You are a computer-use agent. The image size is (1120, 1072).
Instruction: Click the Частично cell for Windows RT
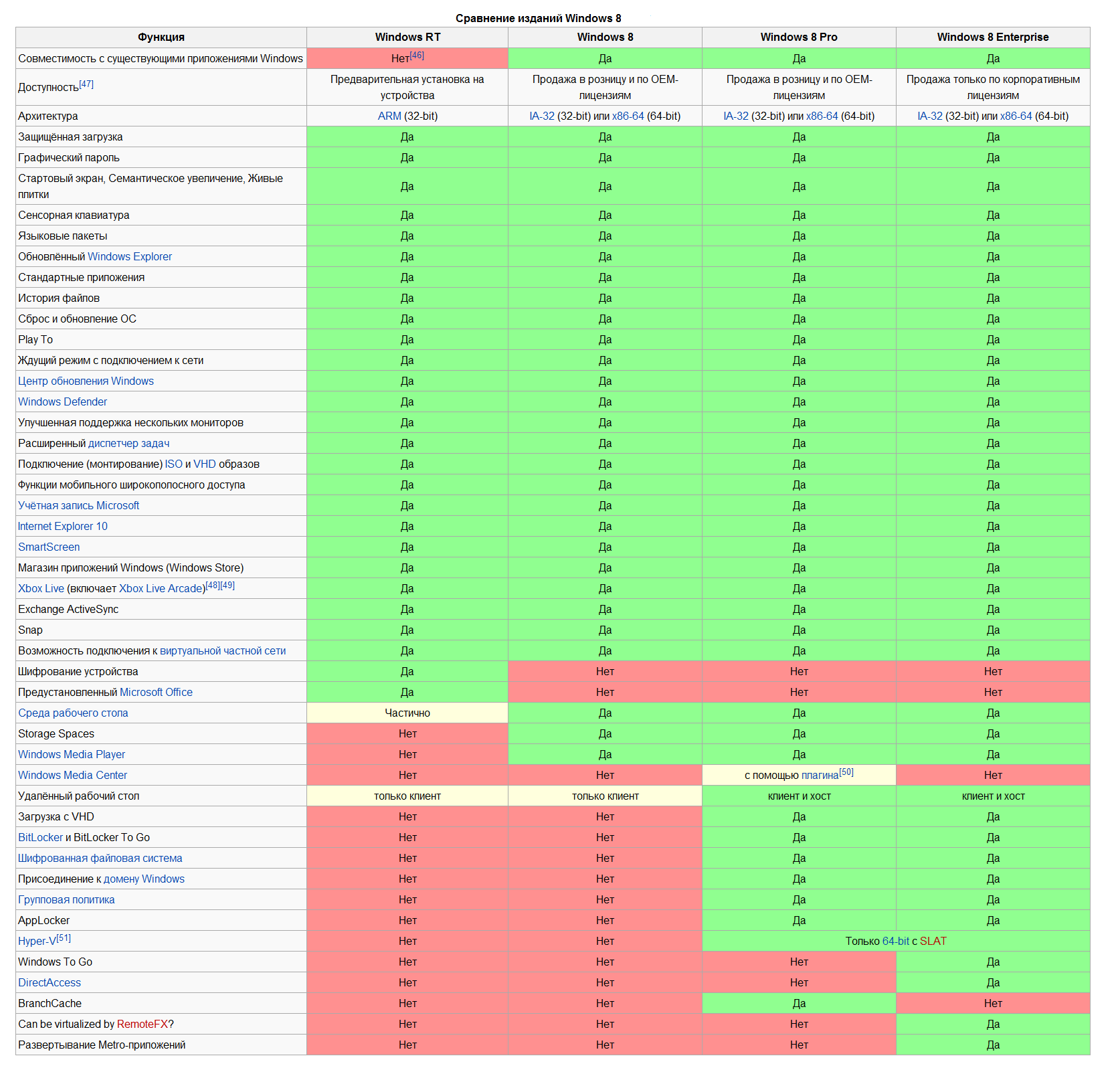click(407, 713)
